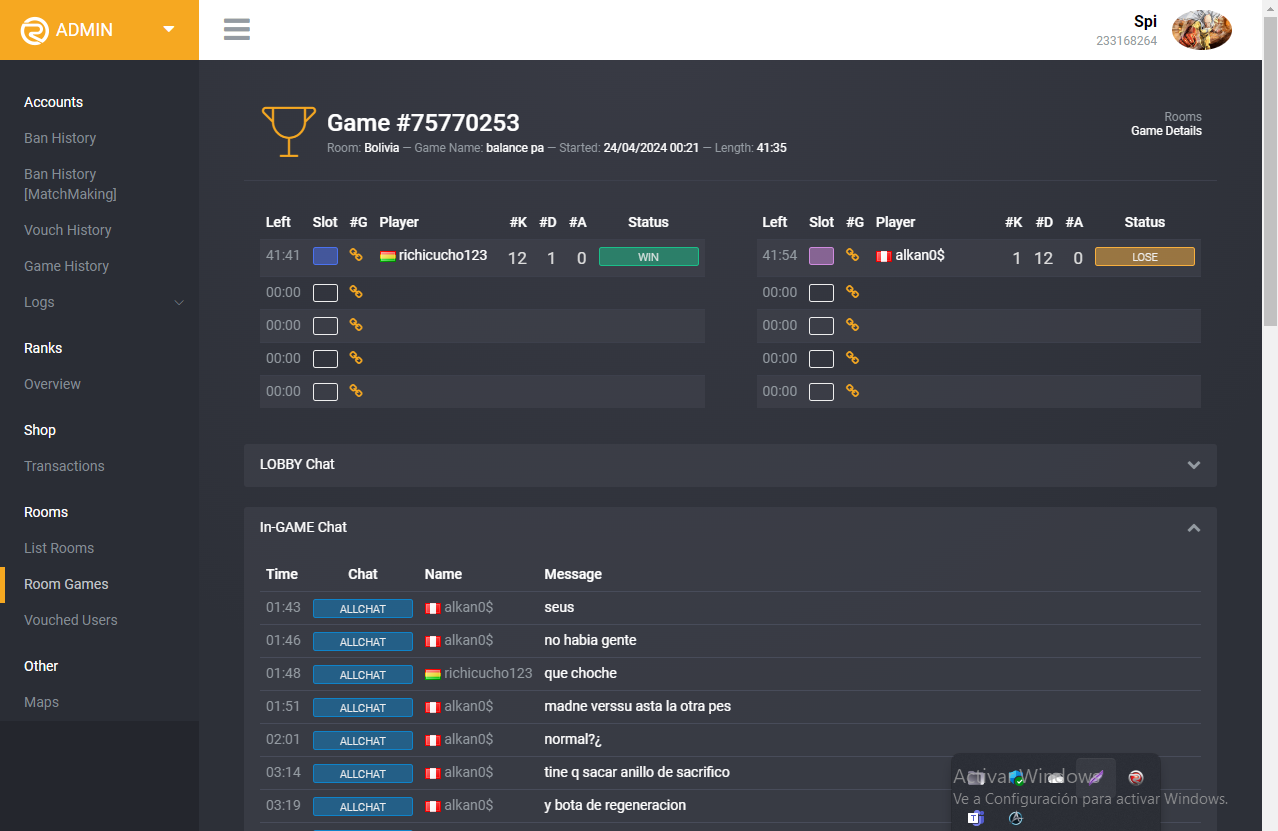Open the Rooms breadcrumb link

coord(1183,117)
